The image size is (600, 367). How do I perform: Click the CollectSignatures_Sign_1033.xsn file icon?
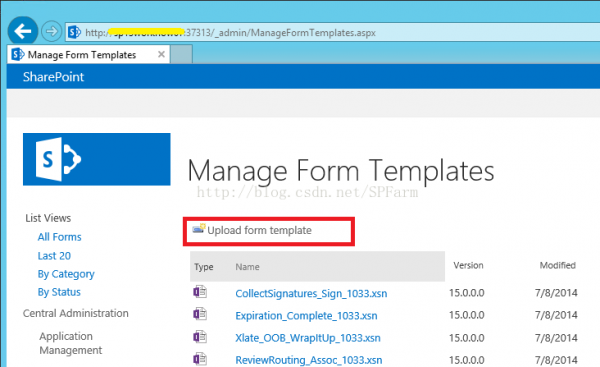tap(200, 292)
